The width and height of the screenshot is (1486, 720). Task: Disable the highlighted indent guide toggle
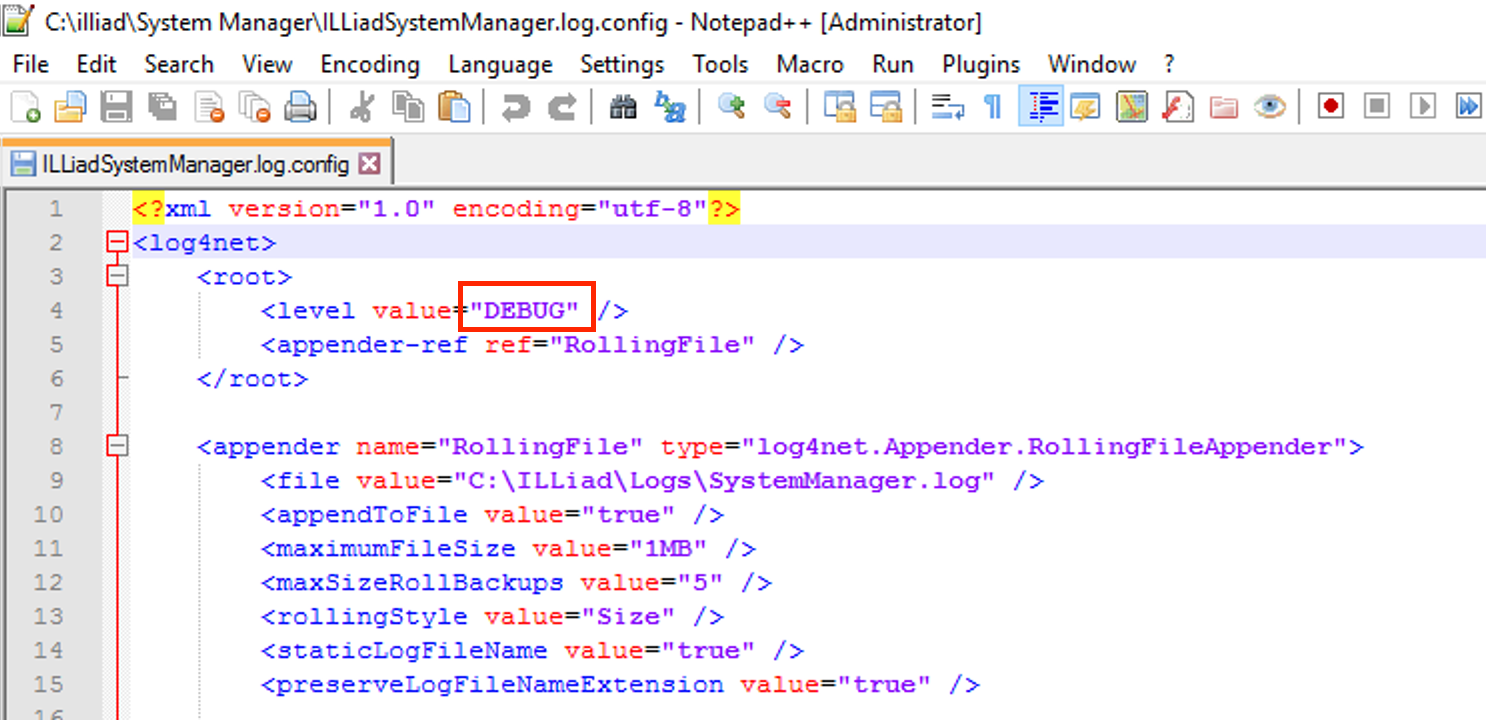click(1040, 105)
